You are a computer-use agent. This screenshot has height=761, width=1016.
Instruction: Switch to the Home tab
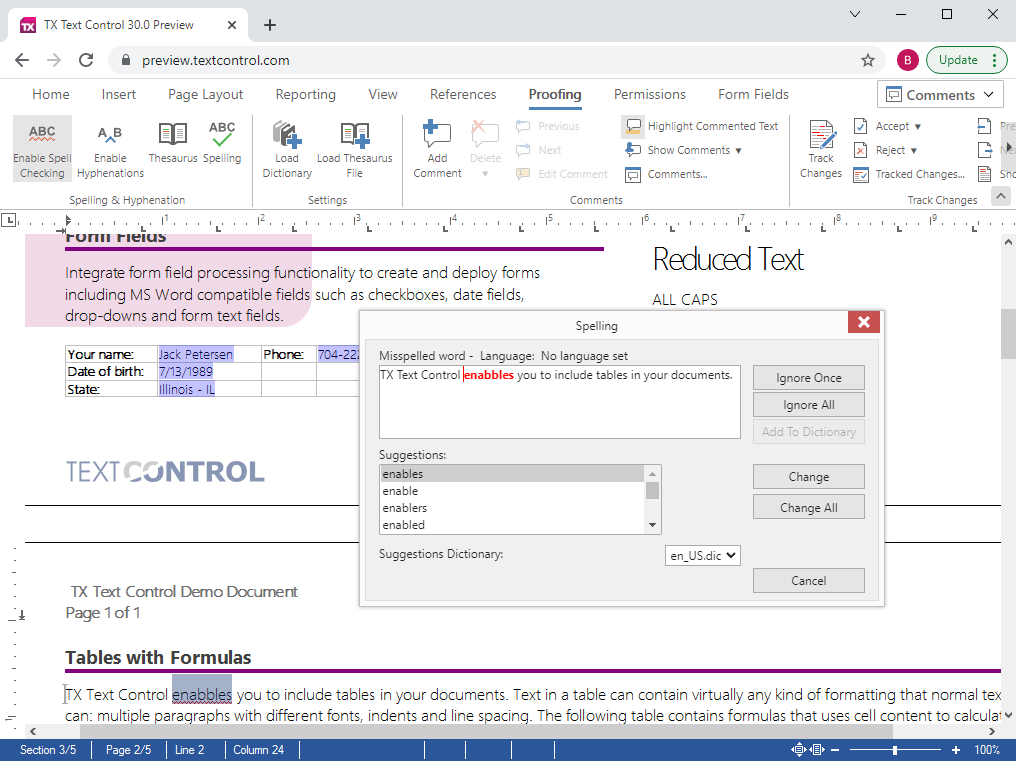(x=51, y=95)
